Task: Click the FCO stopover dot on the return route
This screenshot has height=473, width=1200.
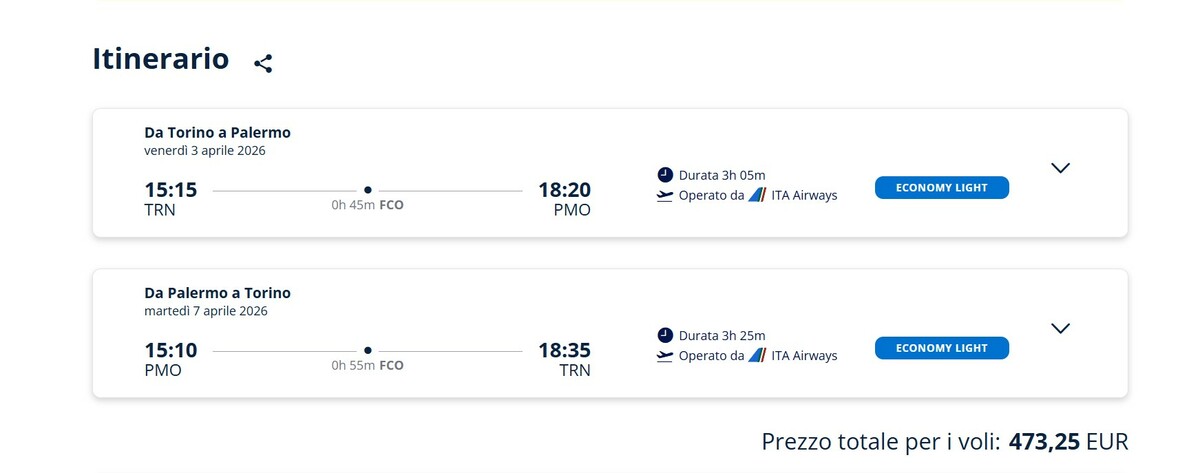Action: (x=368, y=350)
